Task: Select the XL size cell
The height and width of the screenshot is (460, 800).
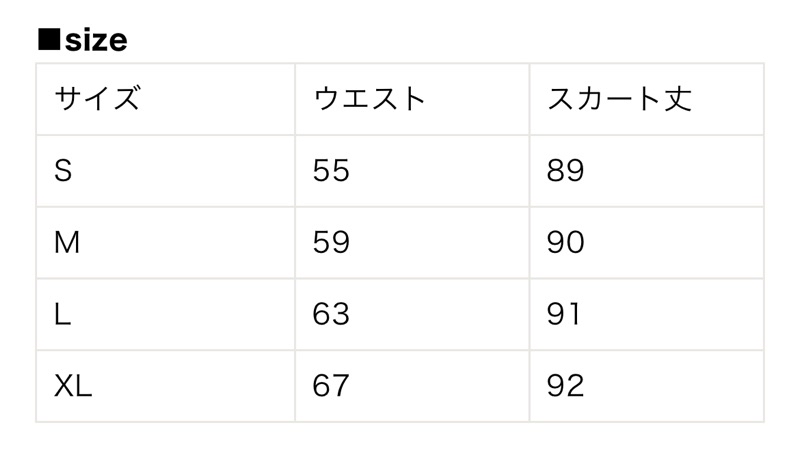Action: click(x=165, y=386)
